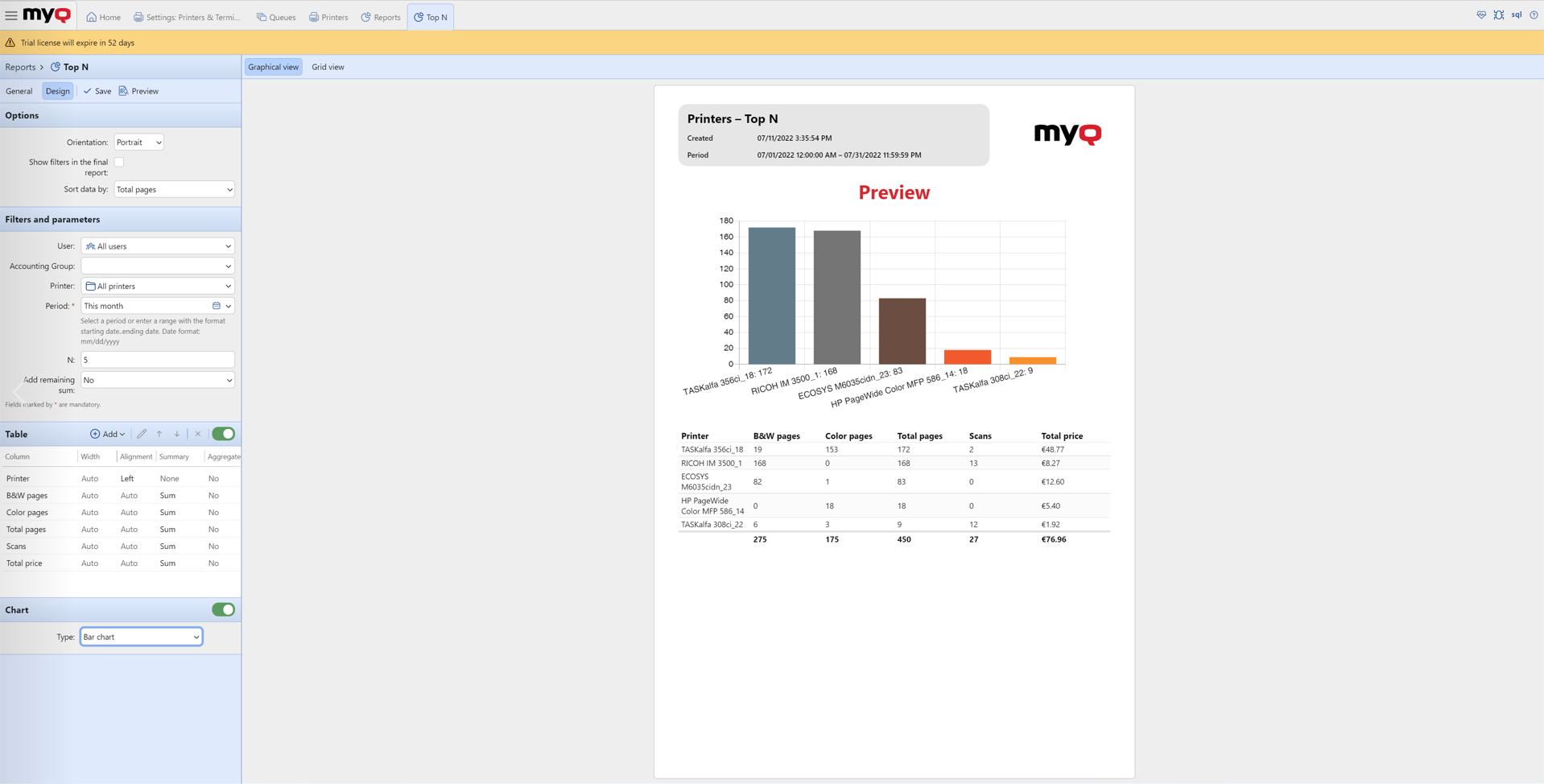The image size is (1544, 784).
Task: Select the Design tab
Action: tap(58, 91)
